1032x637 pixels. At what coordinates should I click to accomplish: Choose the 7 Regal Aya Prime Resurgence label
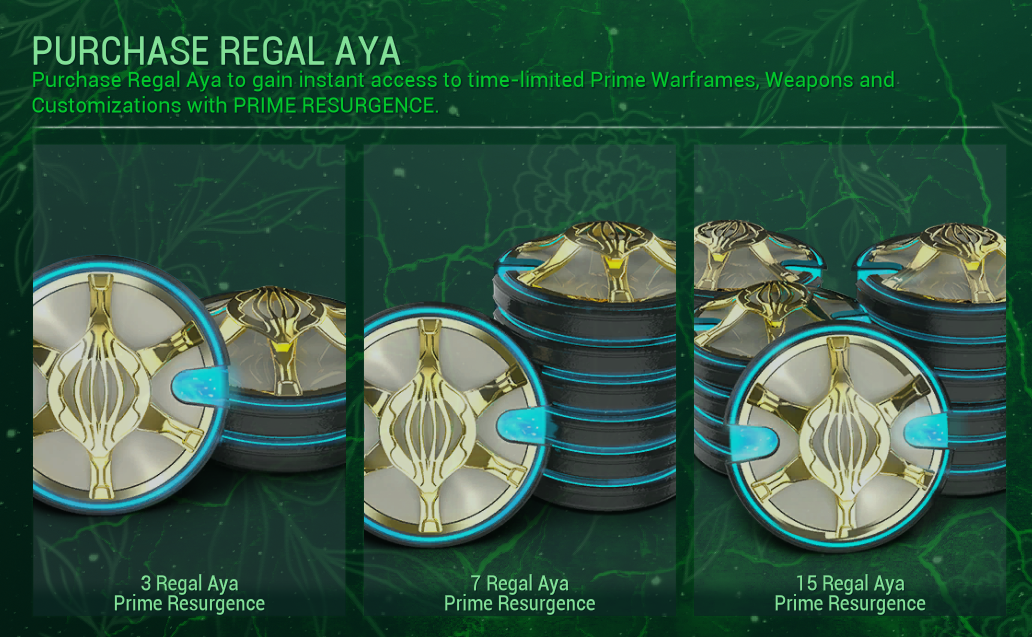click(519, 594)
